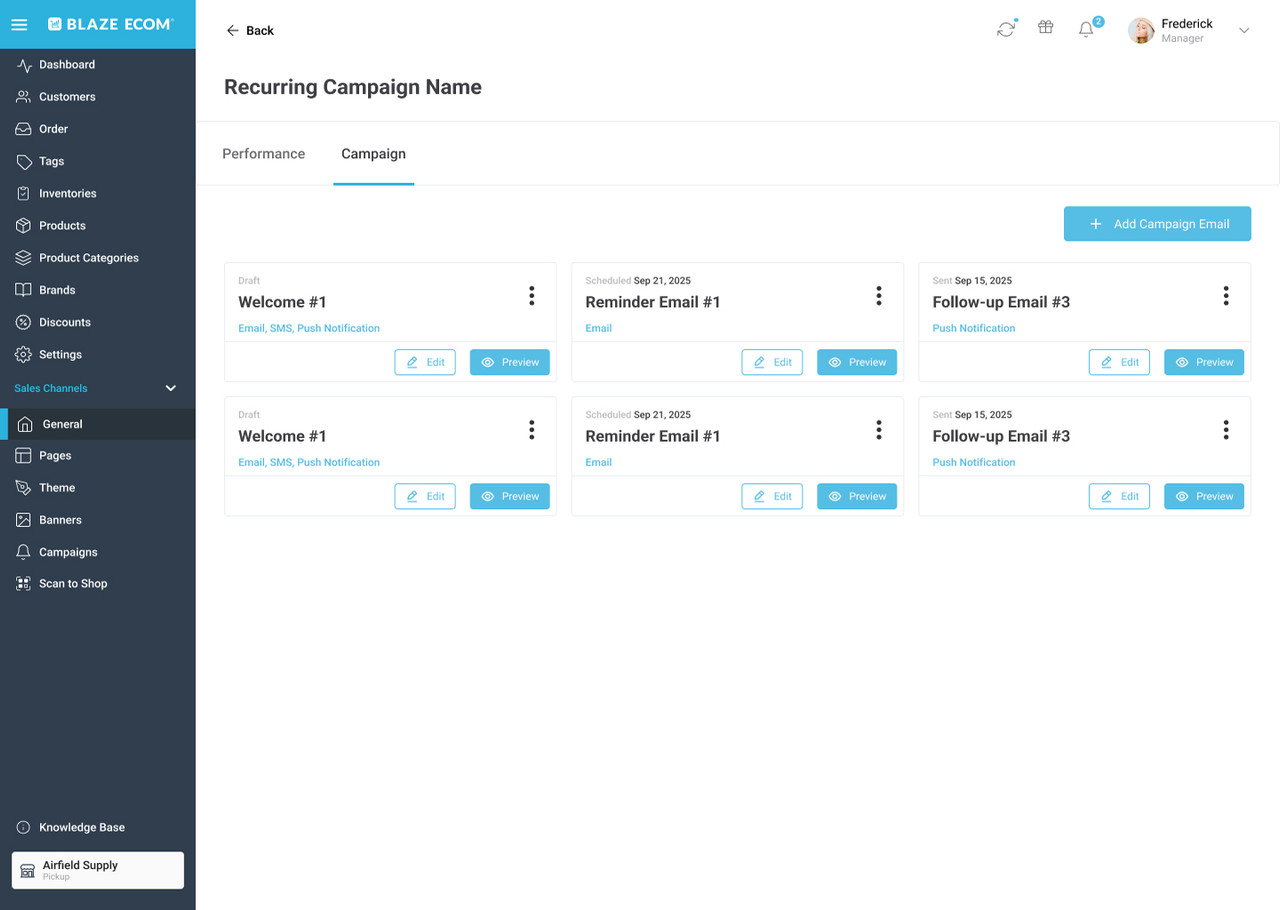Preview the top-row Follow-up Email #3 card
The width and height of the screenshot is (1280, 910).
pyautogui.click(x=1204, y=362)
